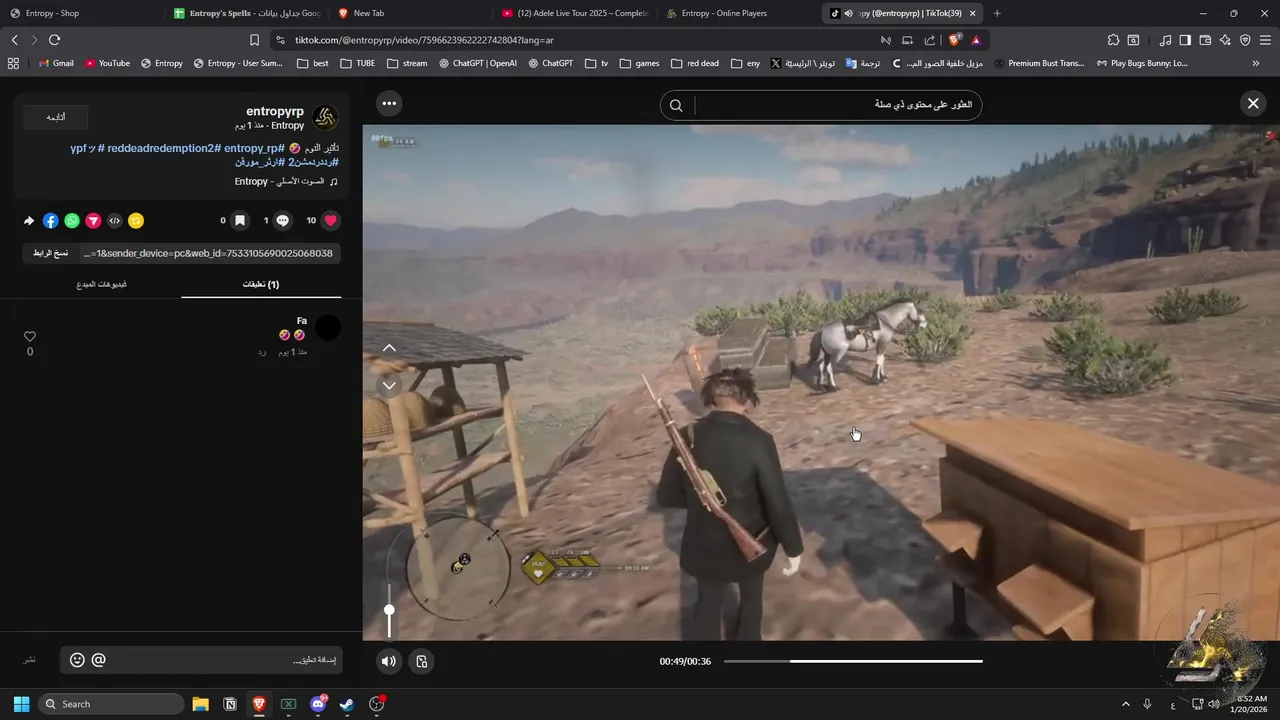Open Steam from the taskbar
The height and width of the screenshot is (720, 1280).
pyautogui.click(x=347, y=704)
